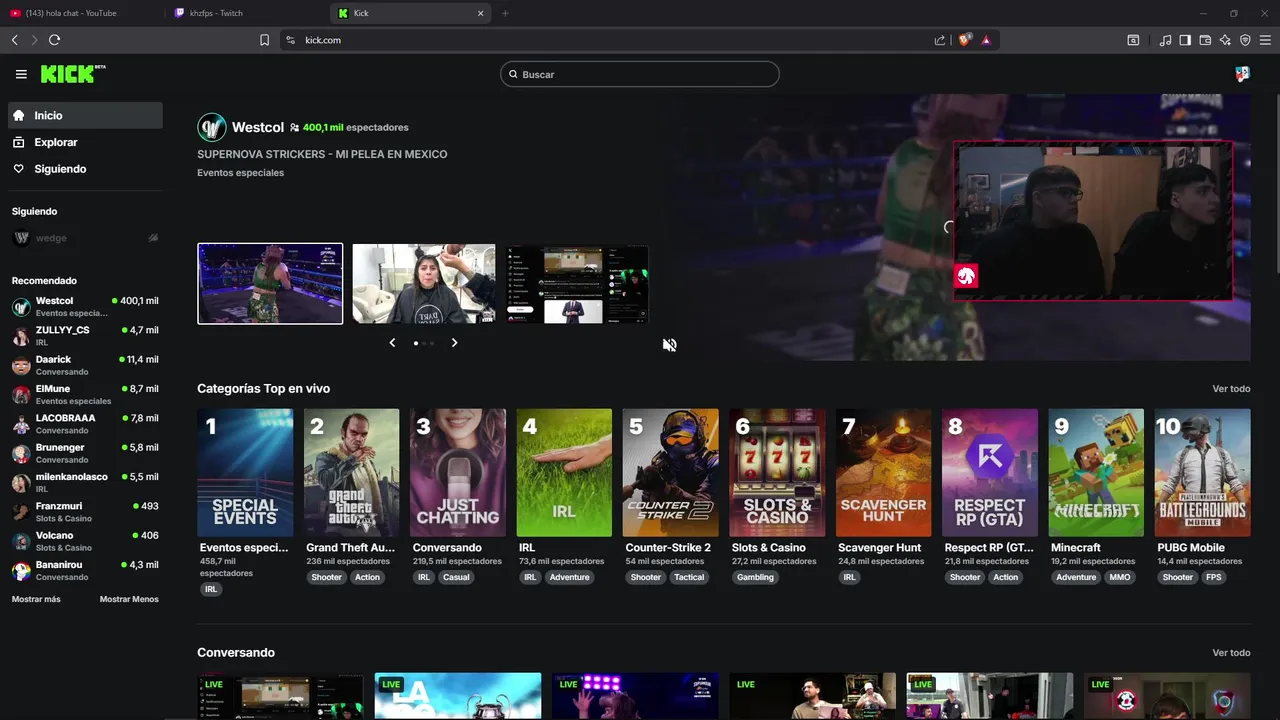Open Respect RP (GTA) category card
The height and width of the screenshot is (720, 1280).
pyautogui.click(x=990, y=473)
